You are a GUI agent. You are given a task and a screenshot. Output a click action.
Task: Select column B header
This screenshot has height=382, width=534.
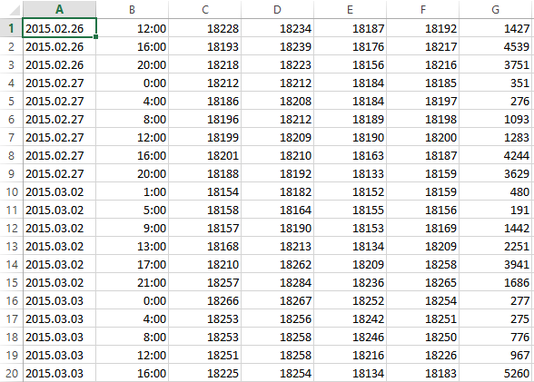[132, 9]
